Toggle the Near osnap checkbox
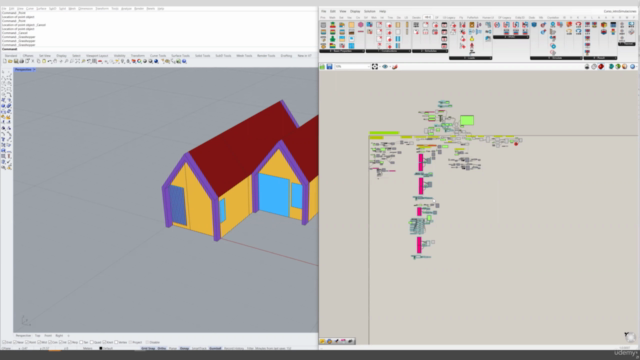Screen dimensions: 640x360 (15, 342)
